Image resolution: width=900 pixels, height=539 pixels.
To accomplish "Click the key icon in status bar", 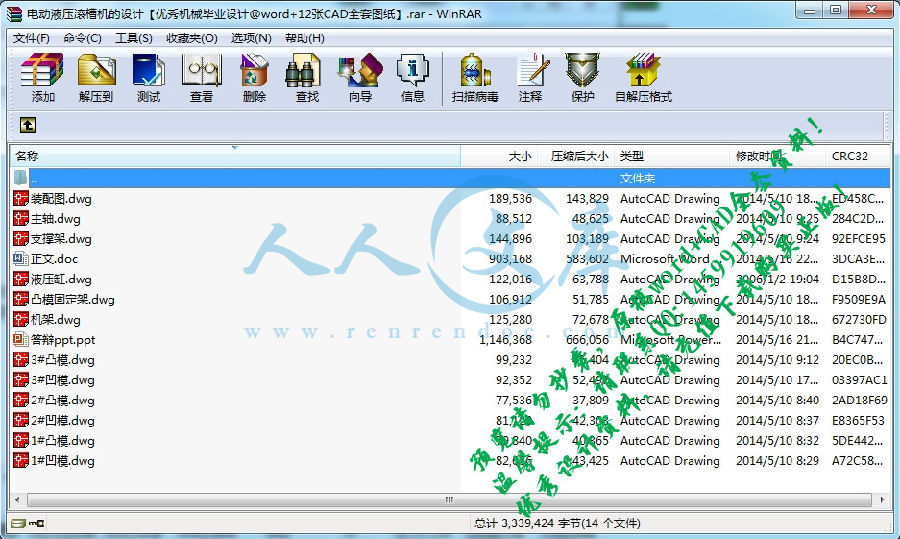I will [x=37, y=523].
